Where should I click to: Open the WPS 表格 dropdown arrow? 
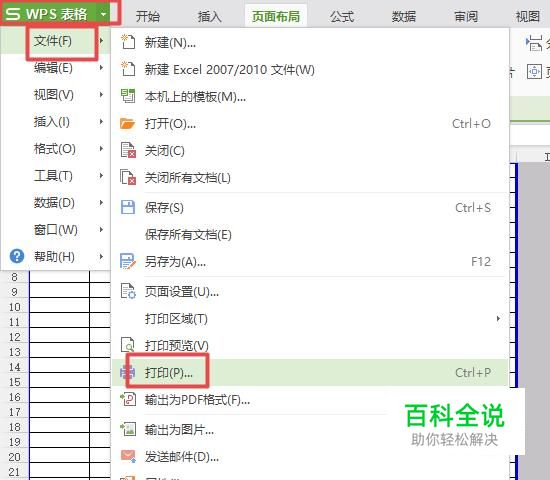click(103, 14)
